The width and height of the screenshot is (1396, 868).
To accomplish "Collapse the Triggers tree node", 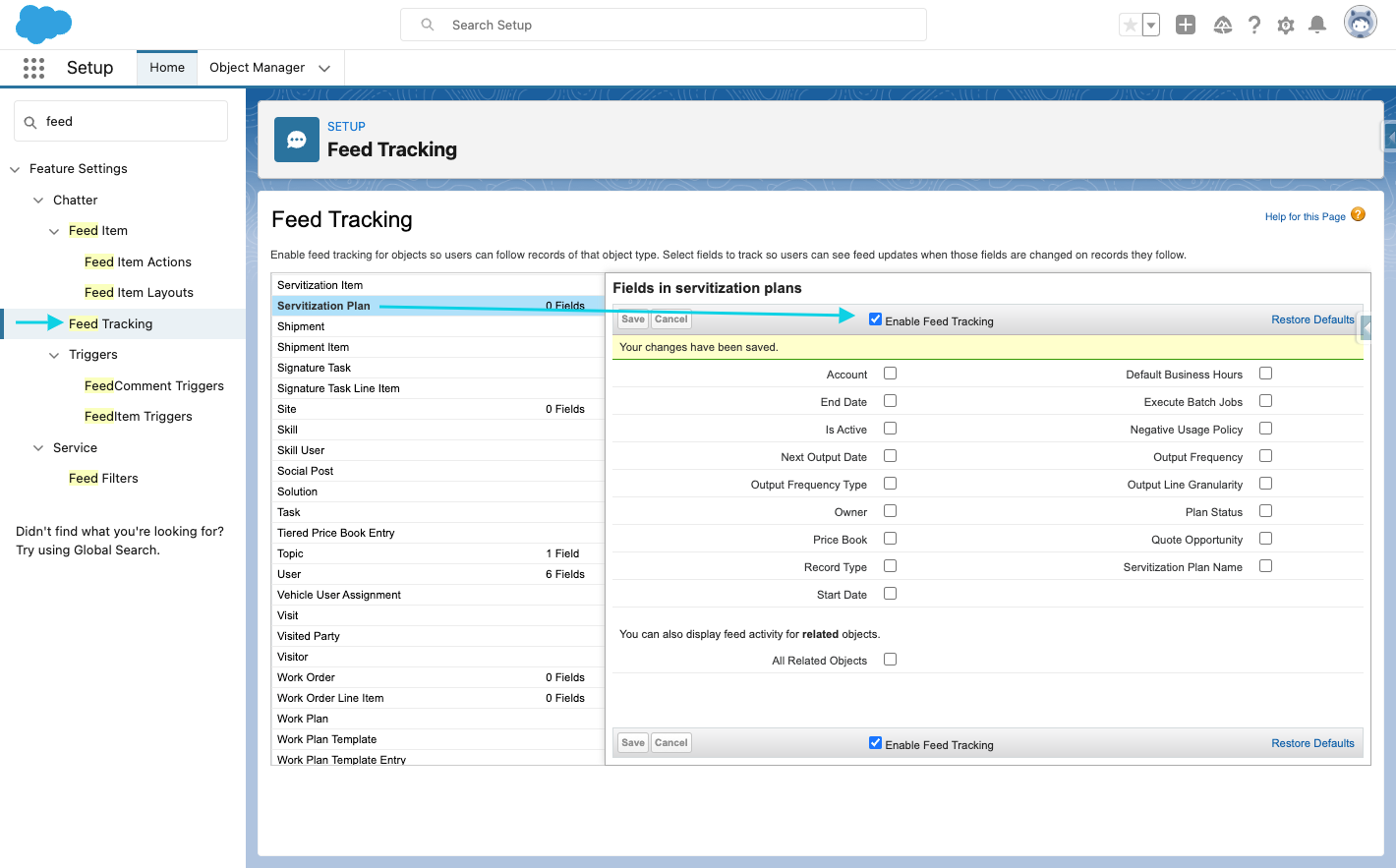I will [54, 355].
